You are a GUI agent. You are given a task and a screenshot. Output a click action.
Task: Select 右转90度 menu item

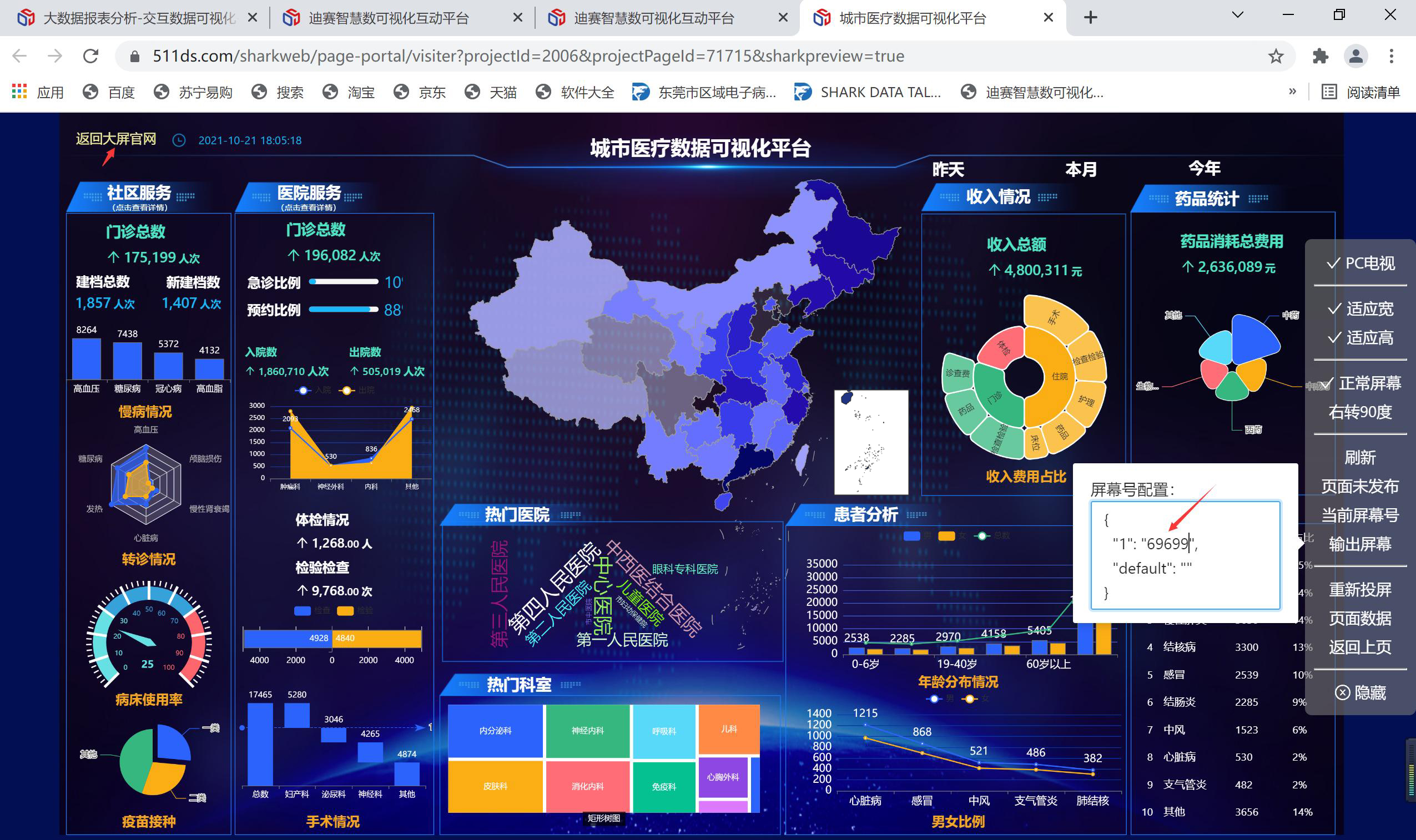[x=1360, y=412]
